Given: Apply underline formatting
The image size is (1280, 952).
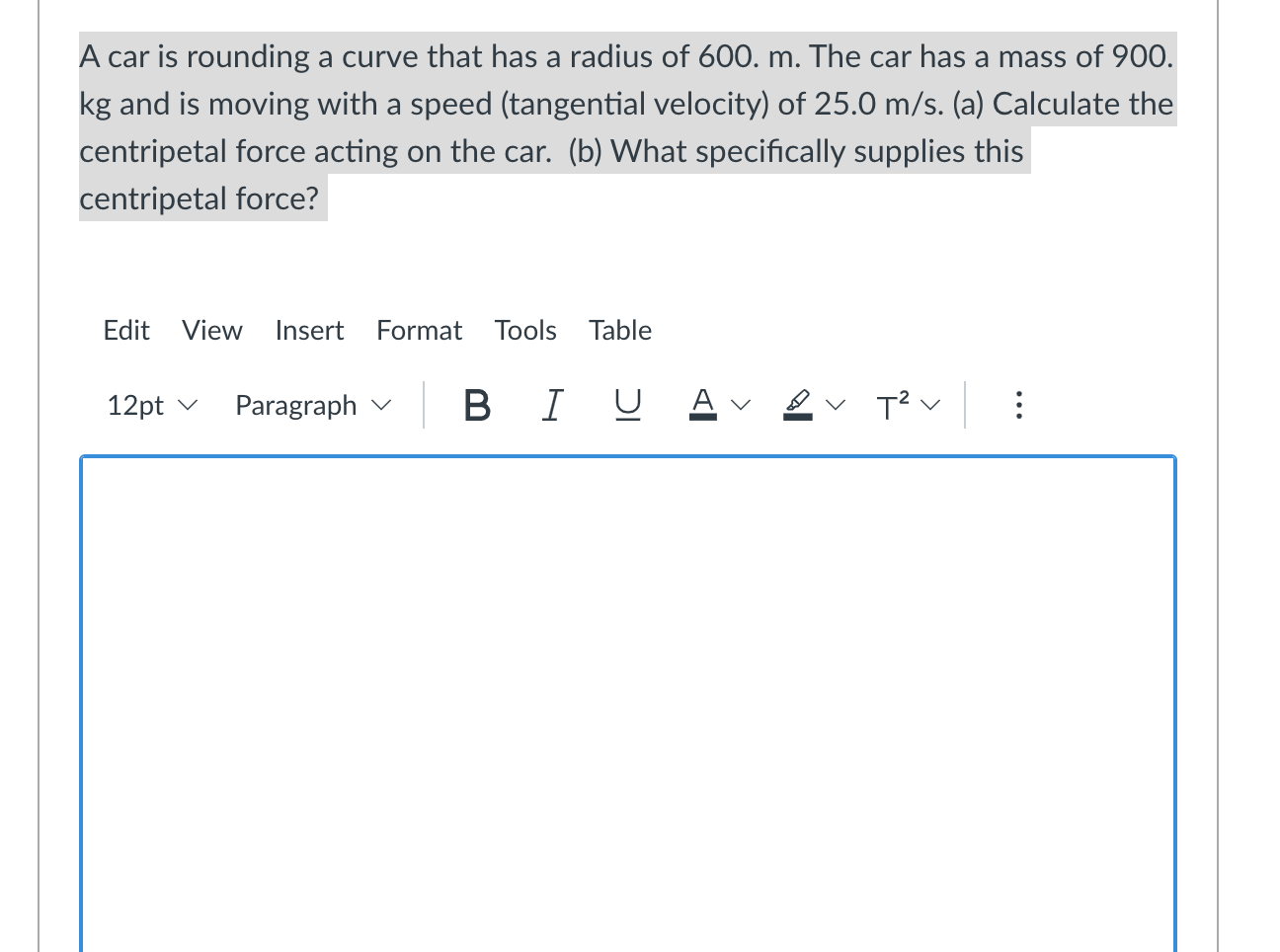Looking at the screenshot, I should coord(629,405).
